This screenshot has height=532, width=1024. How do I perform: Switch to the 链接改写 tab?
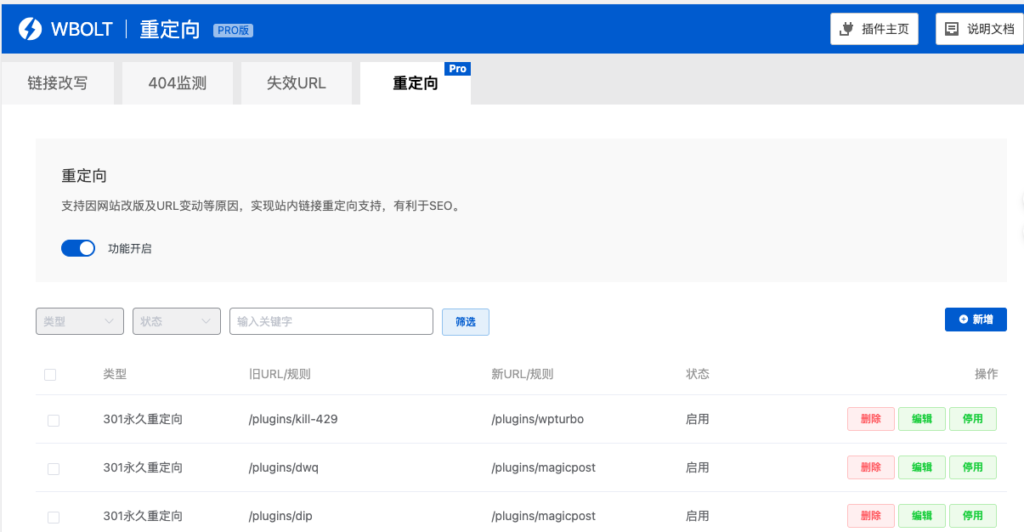click(57, 83)
